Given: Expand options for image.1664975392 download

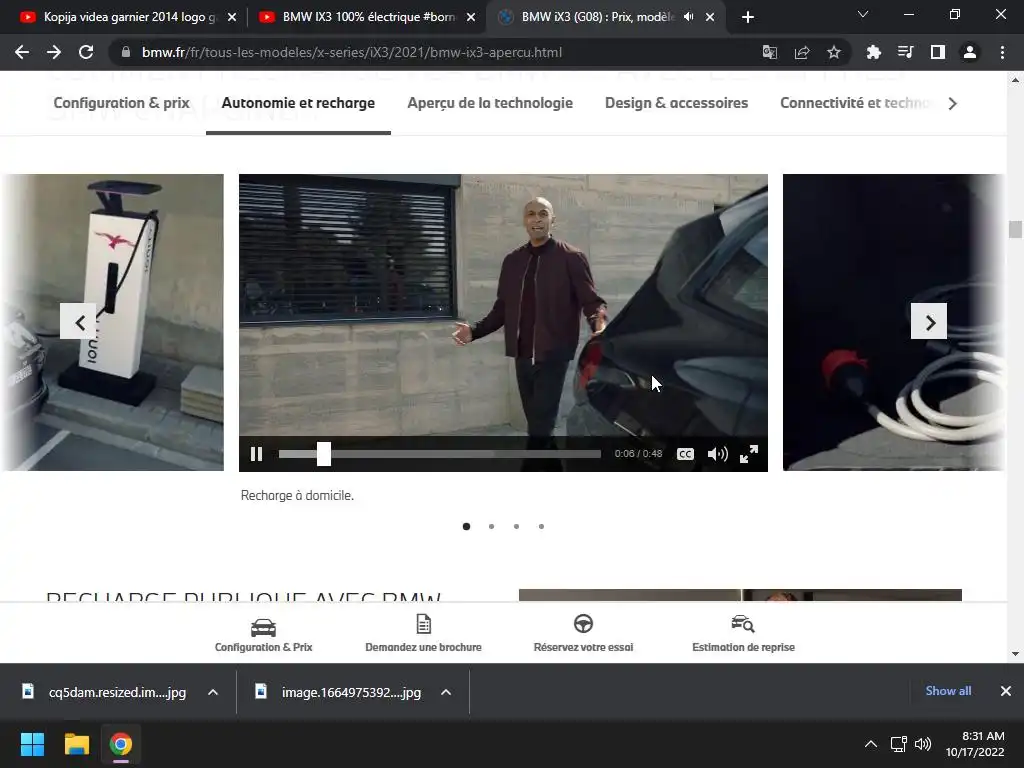Looking at the screenshot, I should [x=446, y=692].
